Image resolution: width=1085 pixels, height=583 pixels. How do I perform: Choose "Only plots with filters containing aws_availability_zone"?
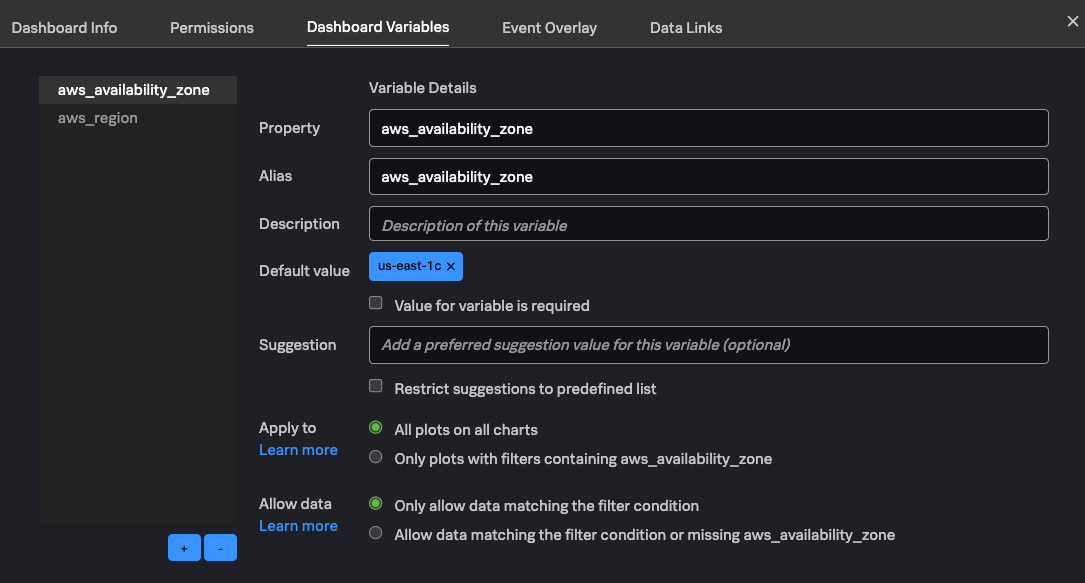pos(375,456)
